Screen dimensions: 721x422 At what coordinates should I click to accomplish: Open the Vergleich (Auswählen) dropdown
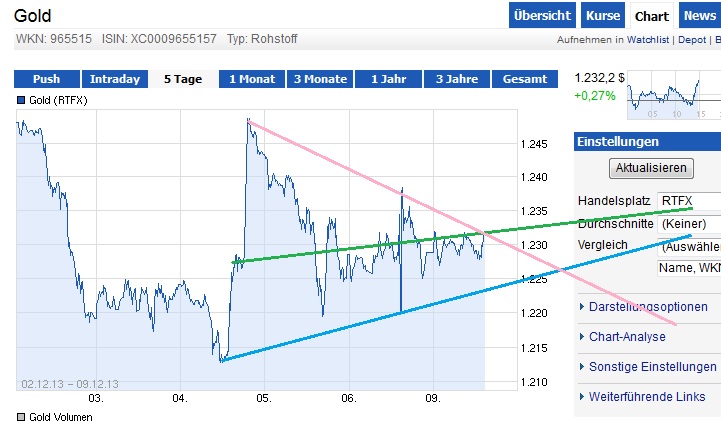coord(688,245)
